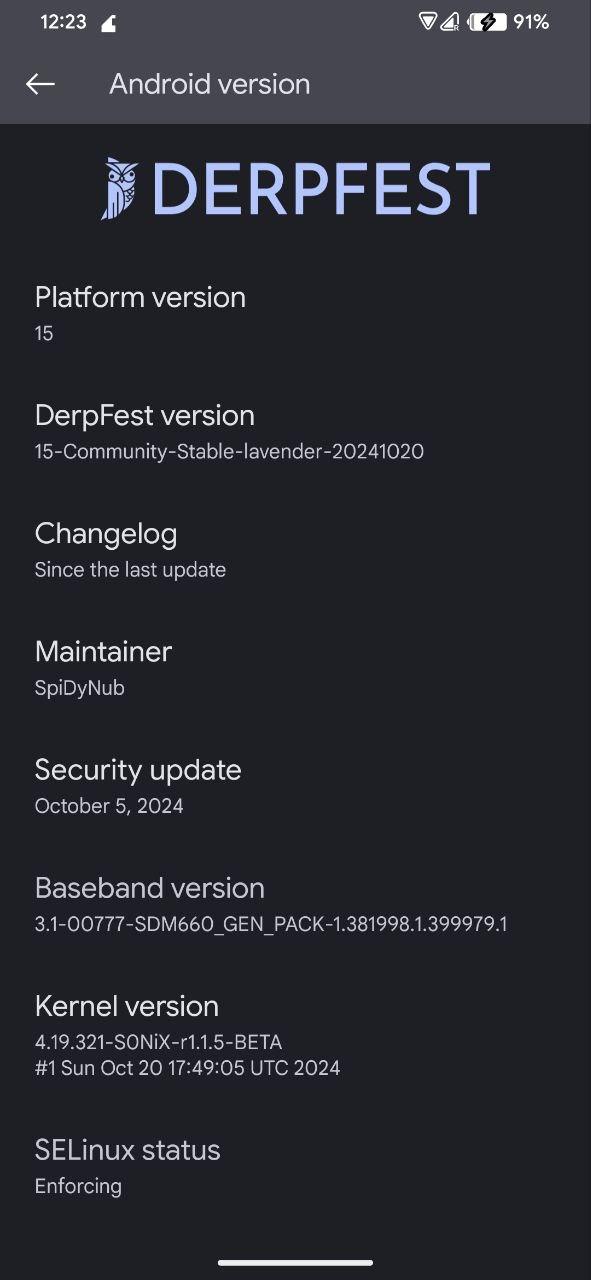Open the Security update entry
The height and width of the screenshot is (1280, 591).
[295, 786]
